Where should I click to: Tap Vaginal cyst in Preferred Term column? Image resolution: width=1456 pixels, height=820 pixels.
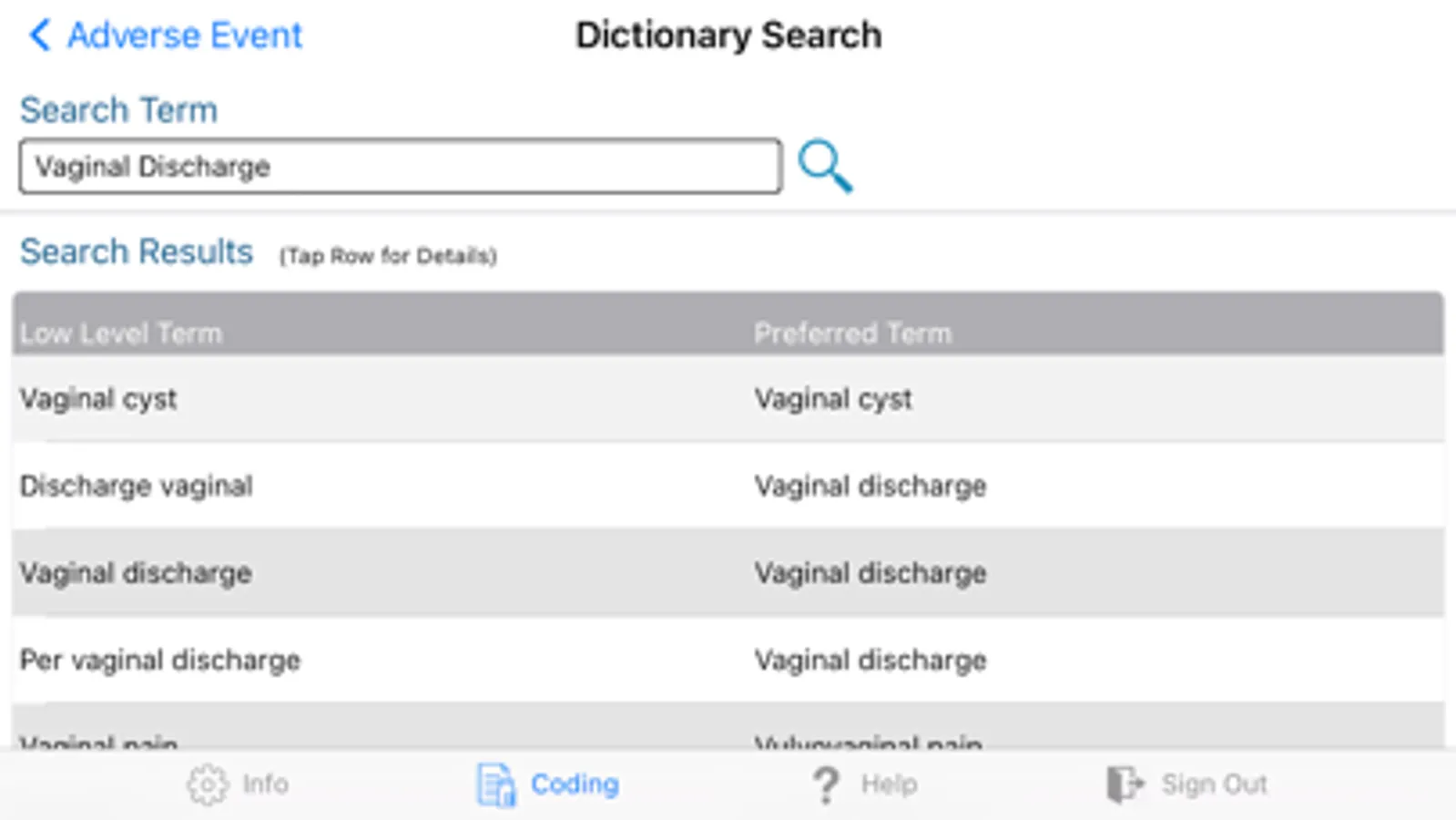coord(832,399)
